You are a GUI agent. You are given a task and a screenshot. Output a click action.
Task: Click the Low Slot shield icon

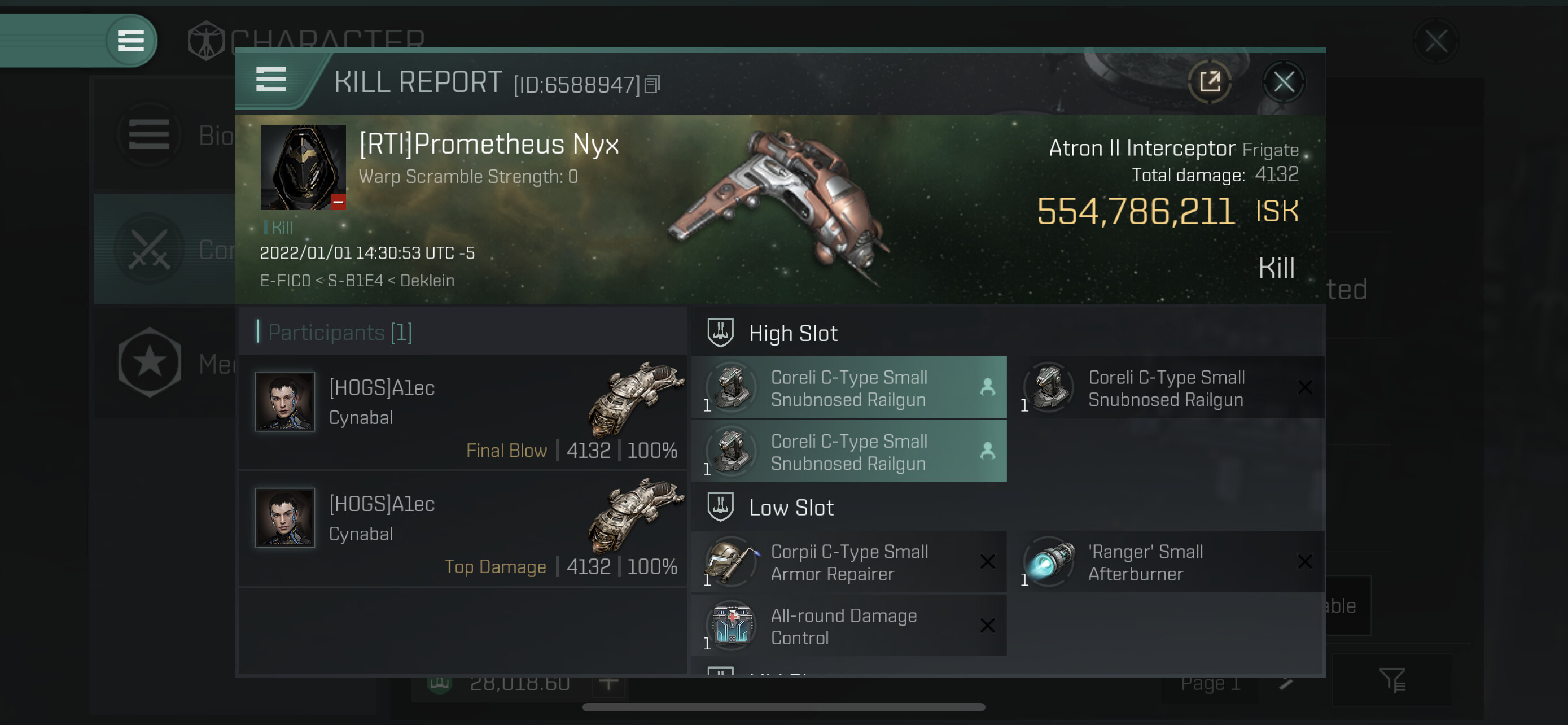pyautogui.click(x=720, y=507)
